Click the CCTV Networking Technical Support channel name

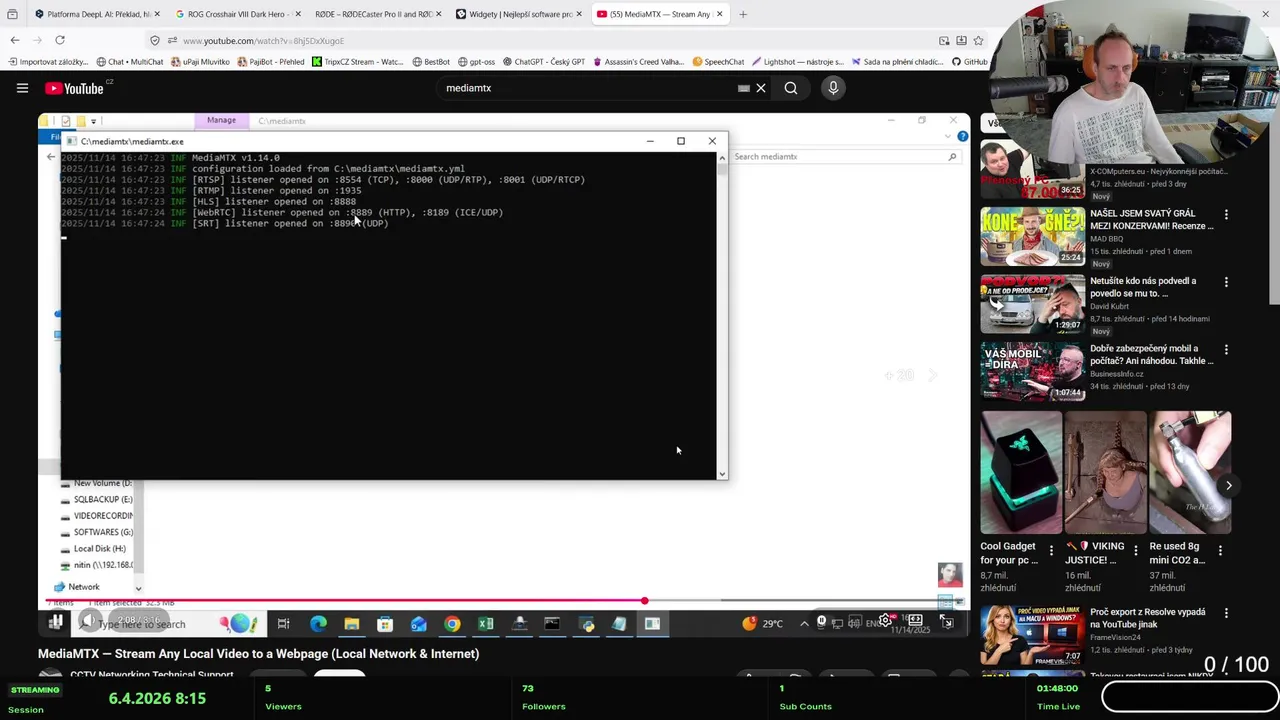[x=152, y=674]
